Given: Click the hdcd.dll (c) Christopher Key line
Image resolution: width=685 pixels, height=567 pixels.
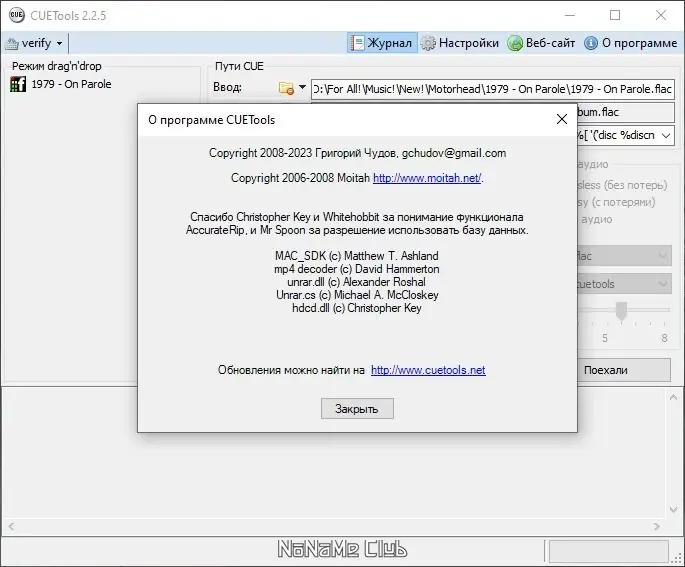Looking at the screenshot, I should pos(356,308).
